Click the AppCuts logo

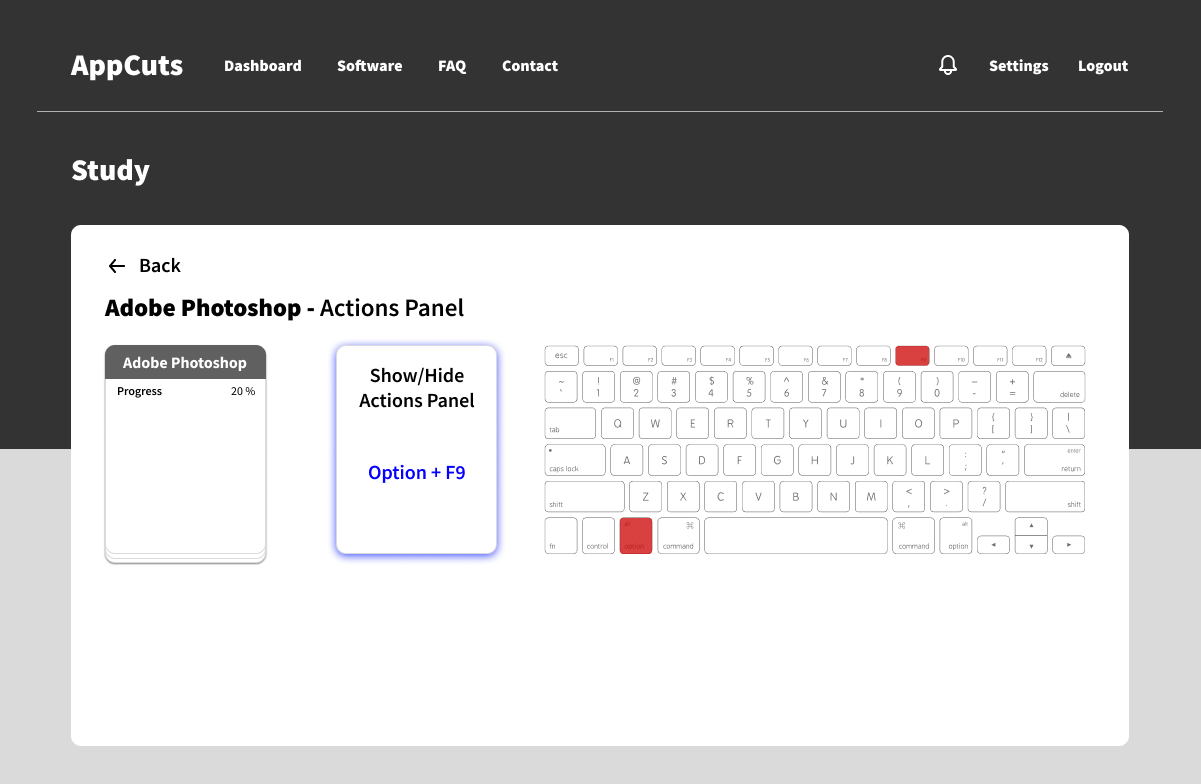[127, 66]
